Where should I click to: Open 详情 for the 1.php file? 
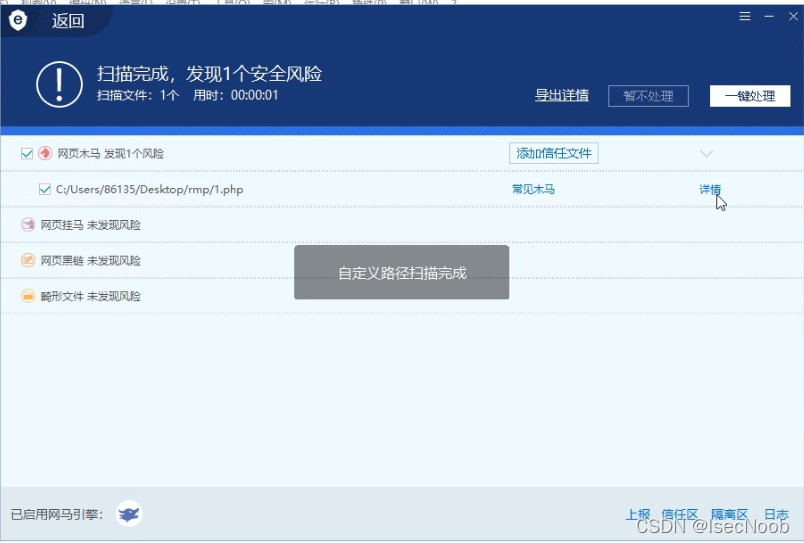tap(710, 189)
